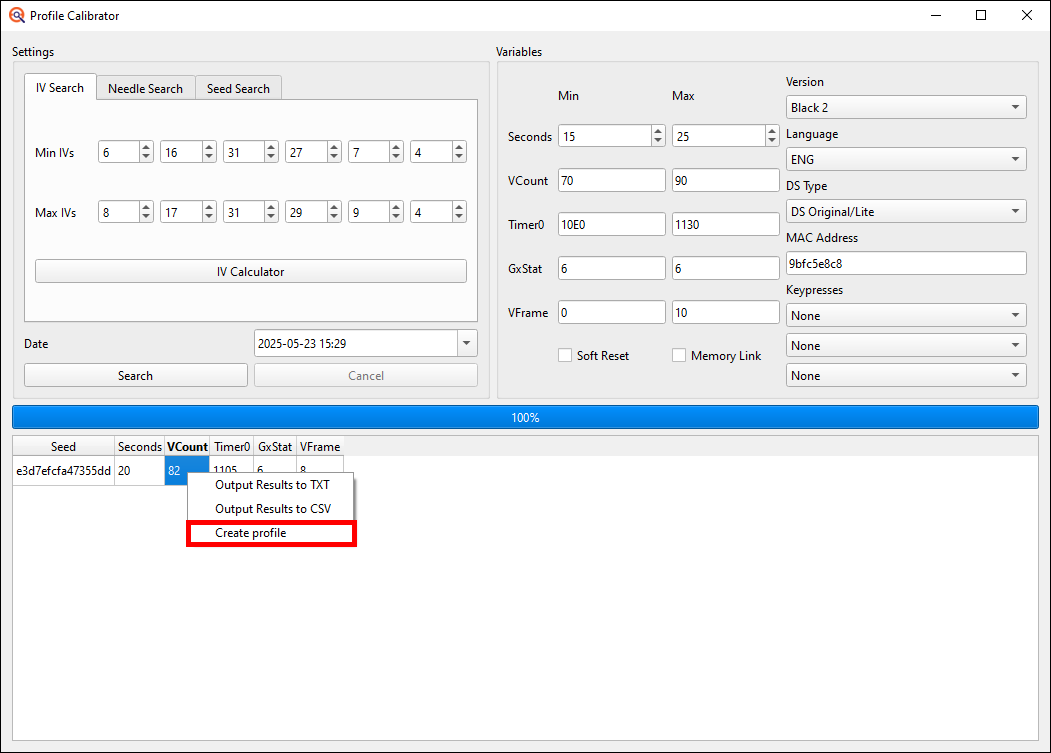Click the Min IVs spinbox with value 27
This screenshot has height=753, width=1051.
tap(313, 152)
